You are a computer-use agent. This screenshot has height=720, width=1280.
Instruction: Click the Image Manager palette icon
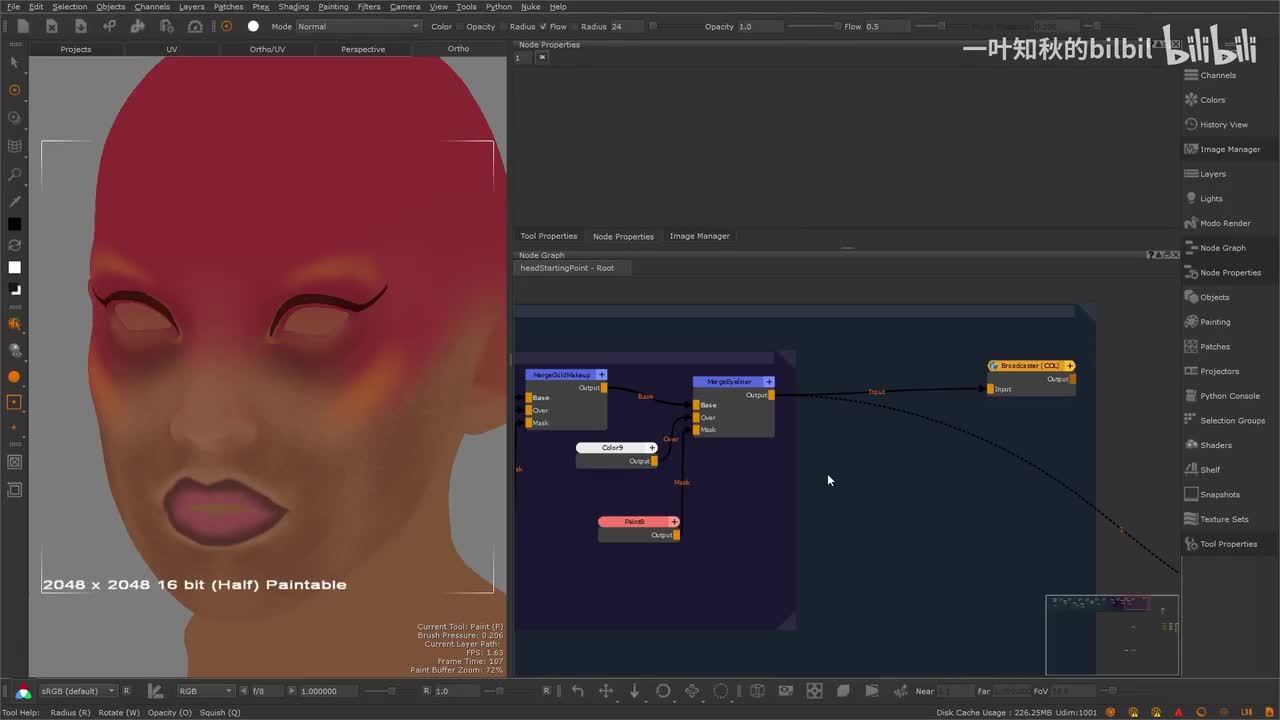pos(1191,149)
